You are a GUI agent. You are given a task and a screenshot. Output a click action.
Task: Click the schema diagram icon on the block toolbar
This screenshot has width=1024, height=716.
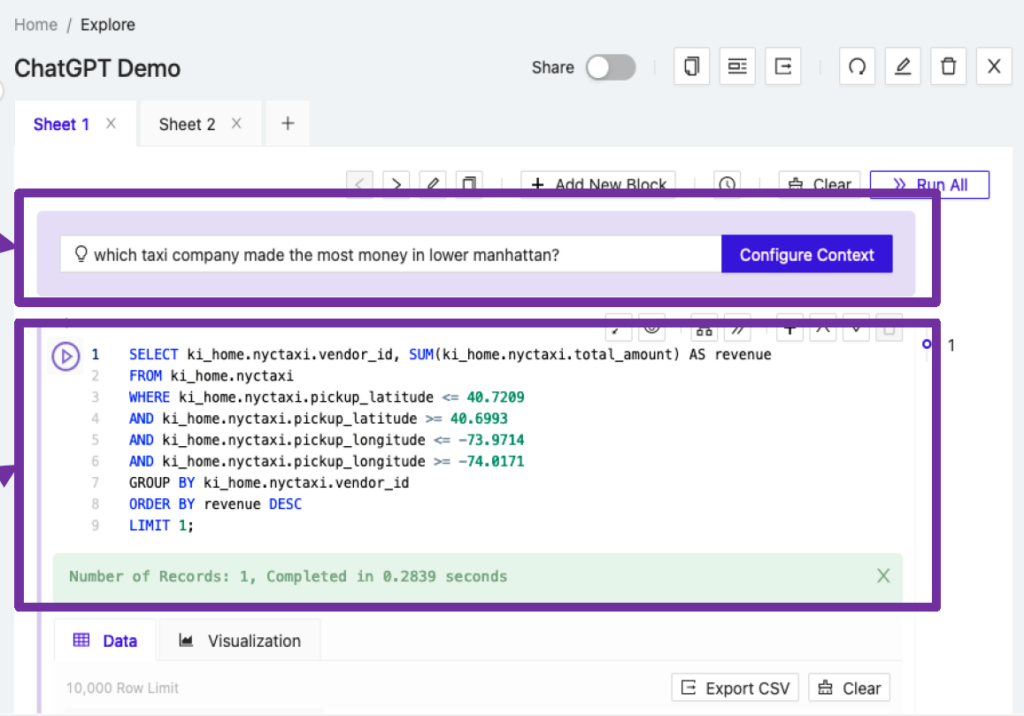click(x=703, y=327)
